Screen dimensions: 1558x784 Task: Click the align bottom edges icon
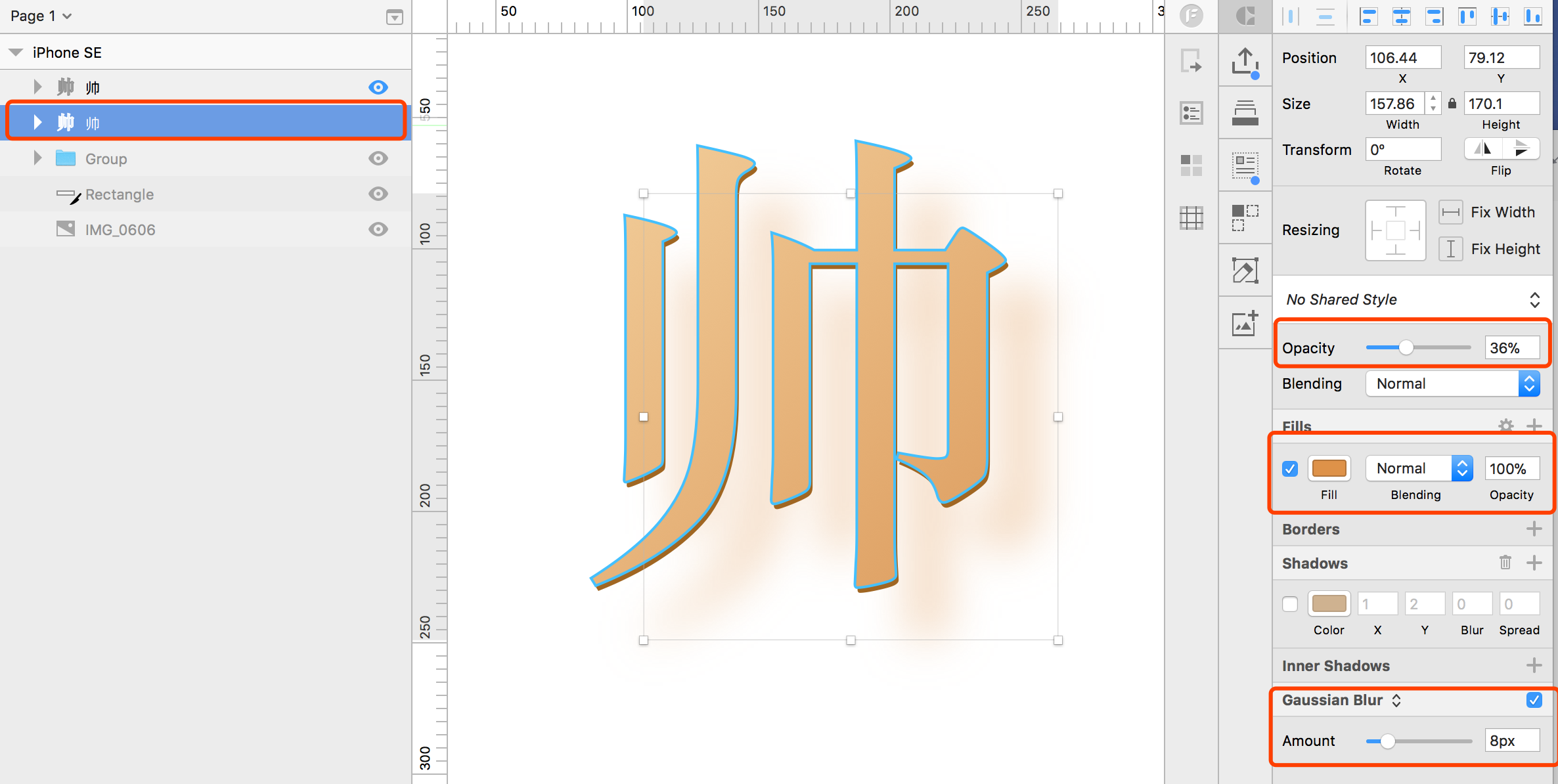tap(1532, 16)
